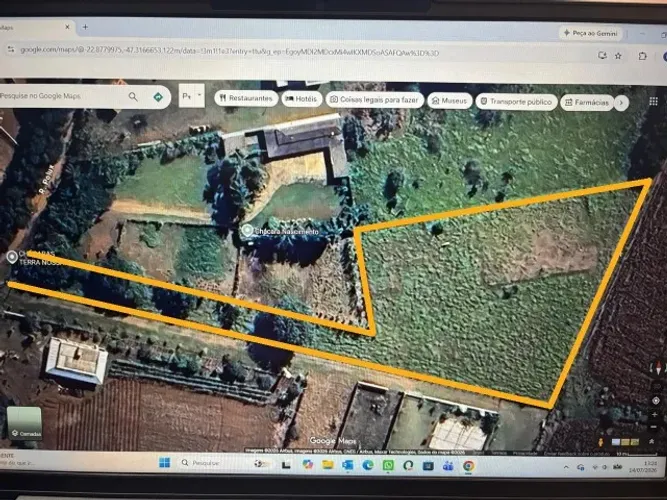Screen dimensions: 667x500
Task: Click the browser address bar URL
Action: click(230, 51)
